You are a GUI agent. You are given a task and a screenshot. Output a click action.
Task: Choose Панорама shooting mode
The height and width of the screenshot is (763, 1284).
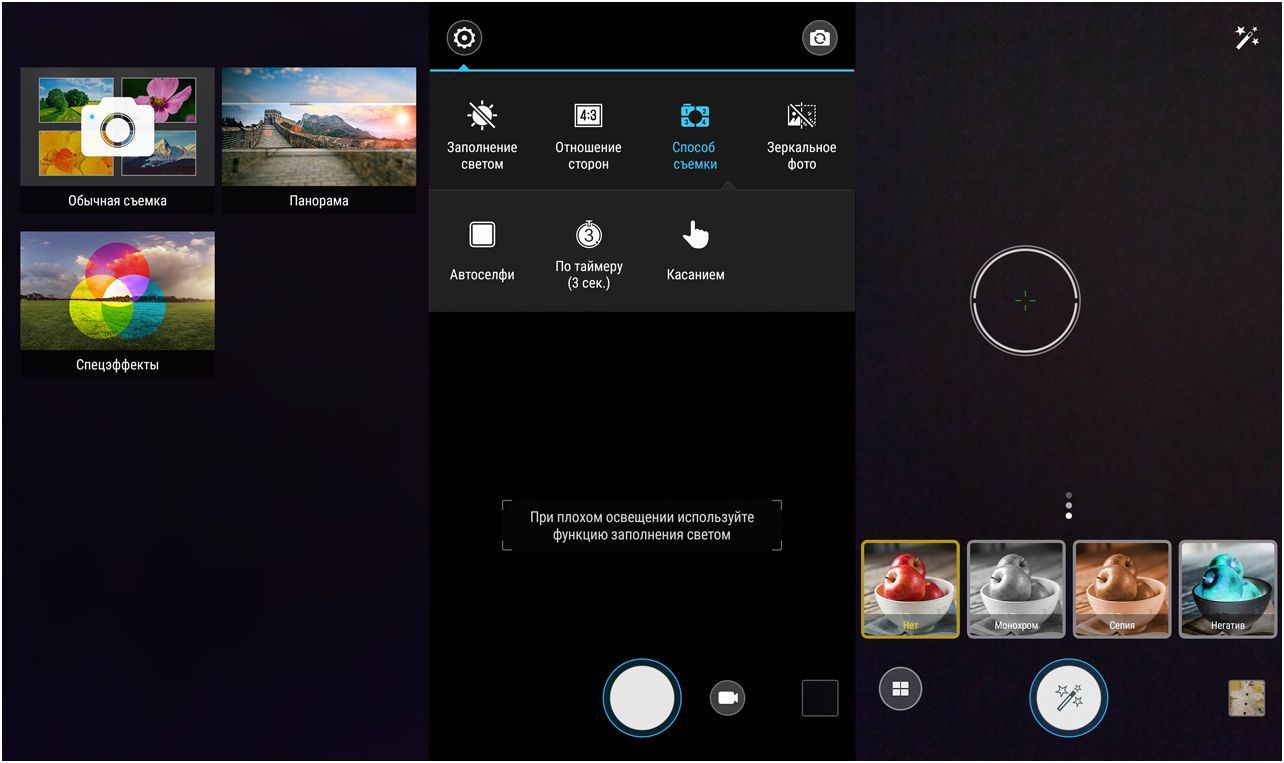point(319,140)
